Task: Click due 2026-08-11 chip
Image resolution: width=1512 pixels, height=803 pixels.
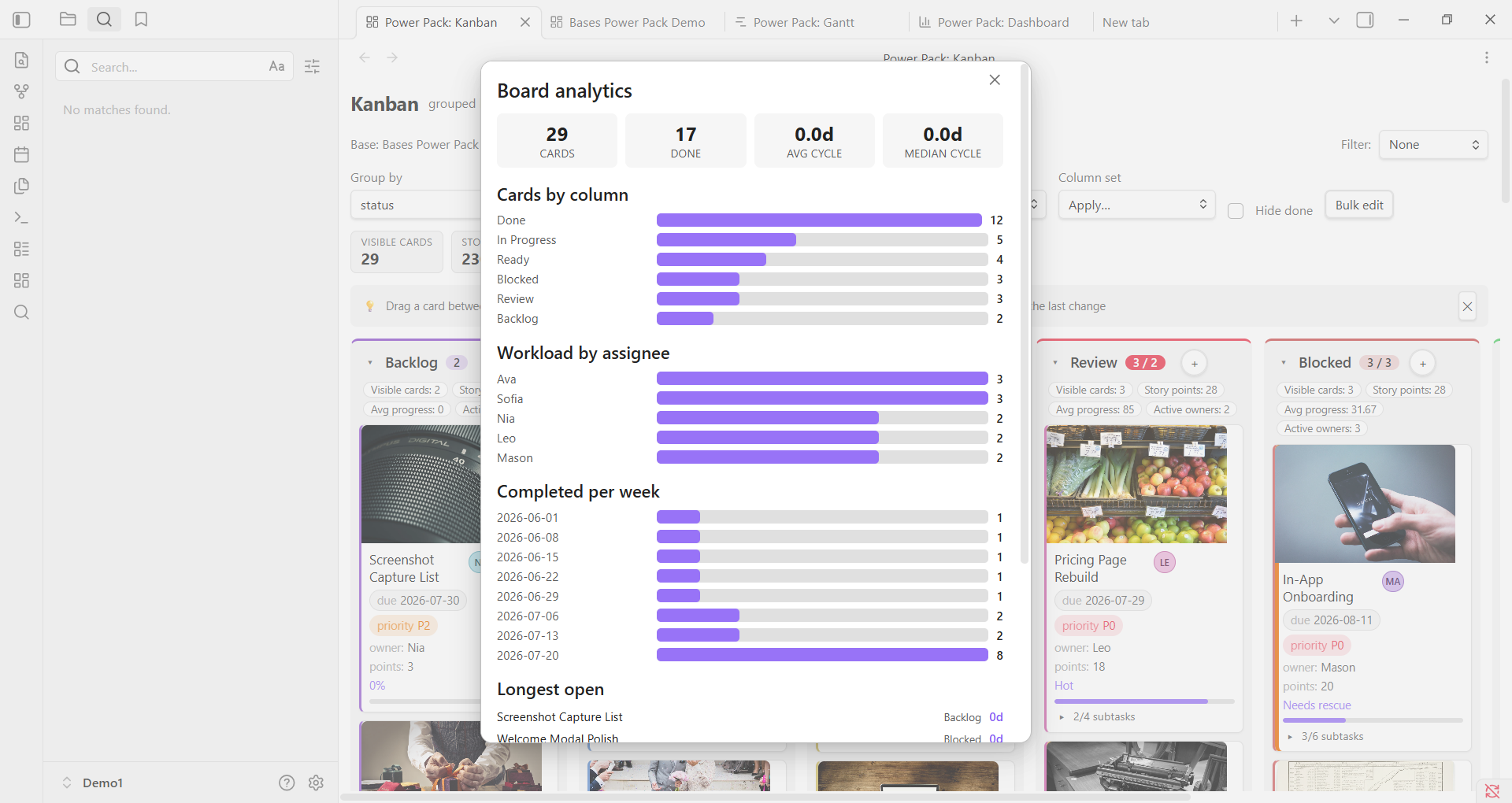Action: point(1331,620)
